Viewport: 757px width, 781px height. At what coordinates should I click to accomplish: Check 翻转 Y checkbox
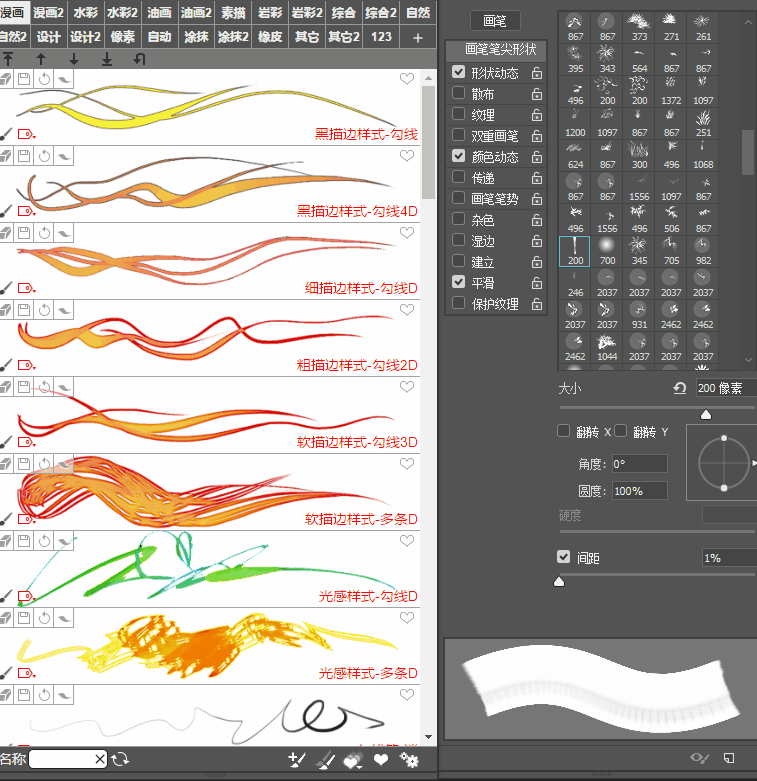[621, 431]
